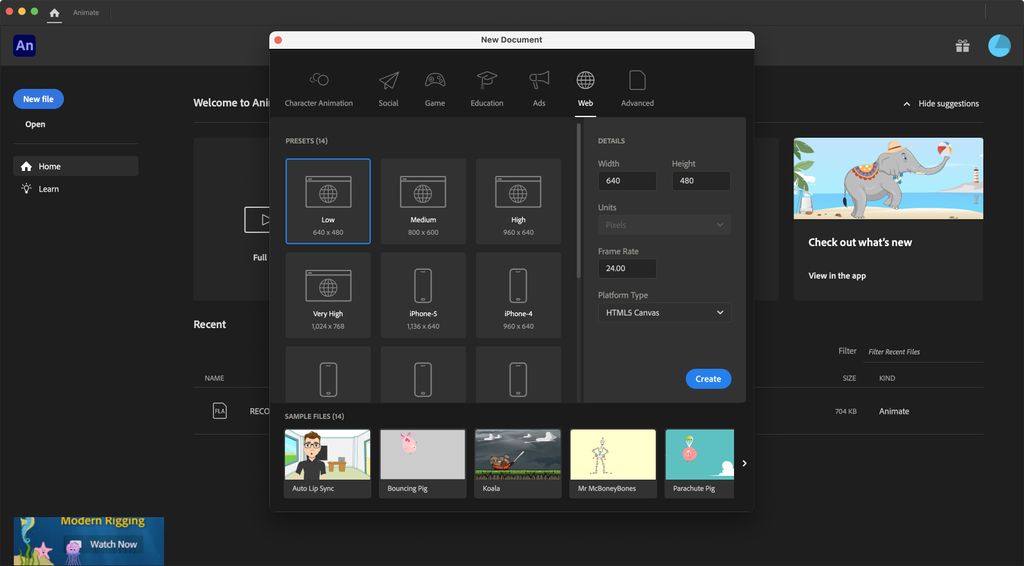Click the Width input field
Viewport: 1024px width, 566px height.
click(x=627, y=181)
